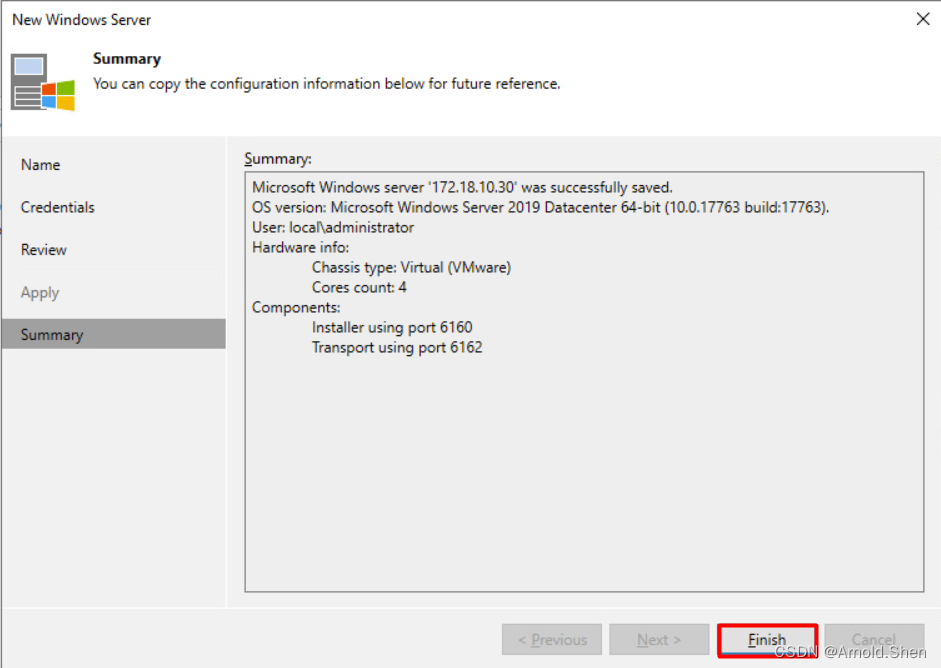Click the 'New Windows Server' title text
This screenshot has width=941, height=668.
point(82,20)
